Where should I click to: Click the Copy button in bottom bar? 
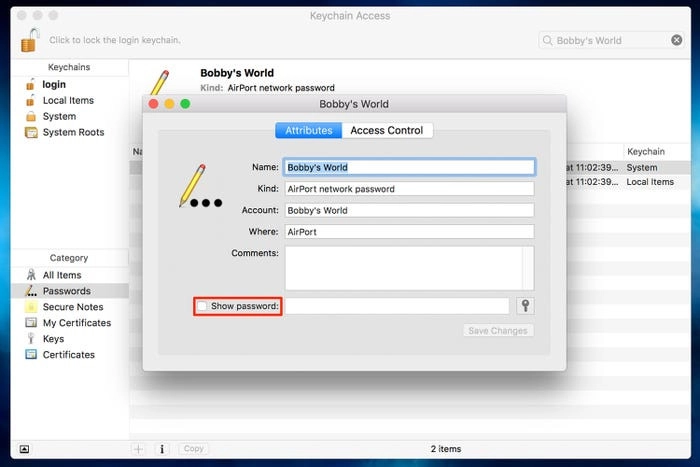pos(194,449)
